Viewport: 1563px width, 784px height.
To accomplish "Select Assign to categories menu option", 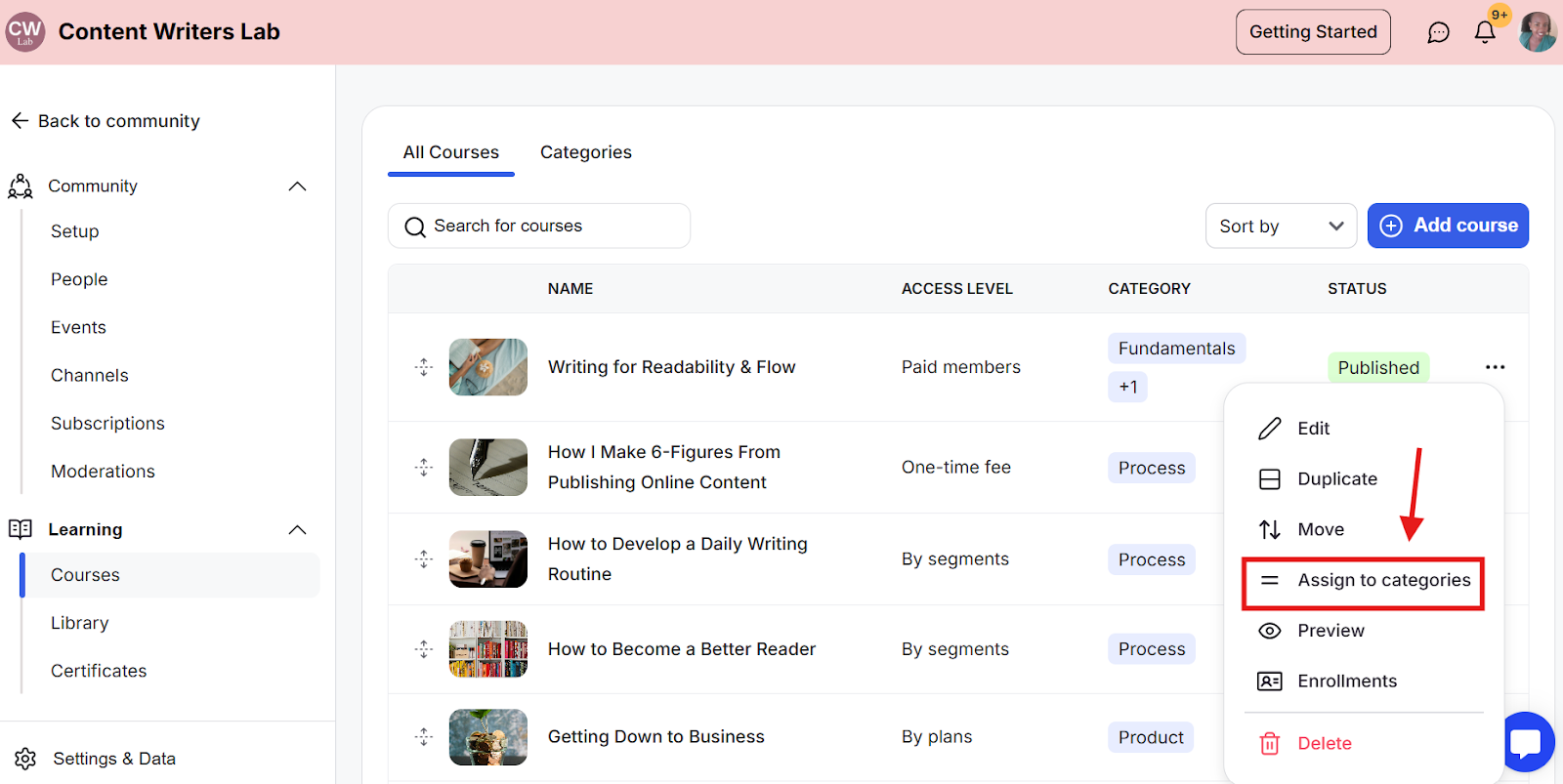I will [x=1364, y=581].
